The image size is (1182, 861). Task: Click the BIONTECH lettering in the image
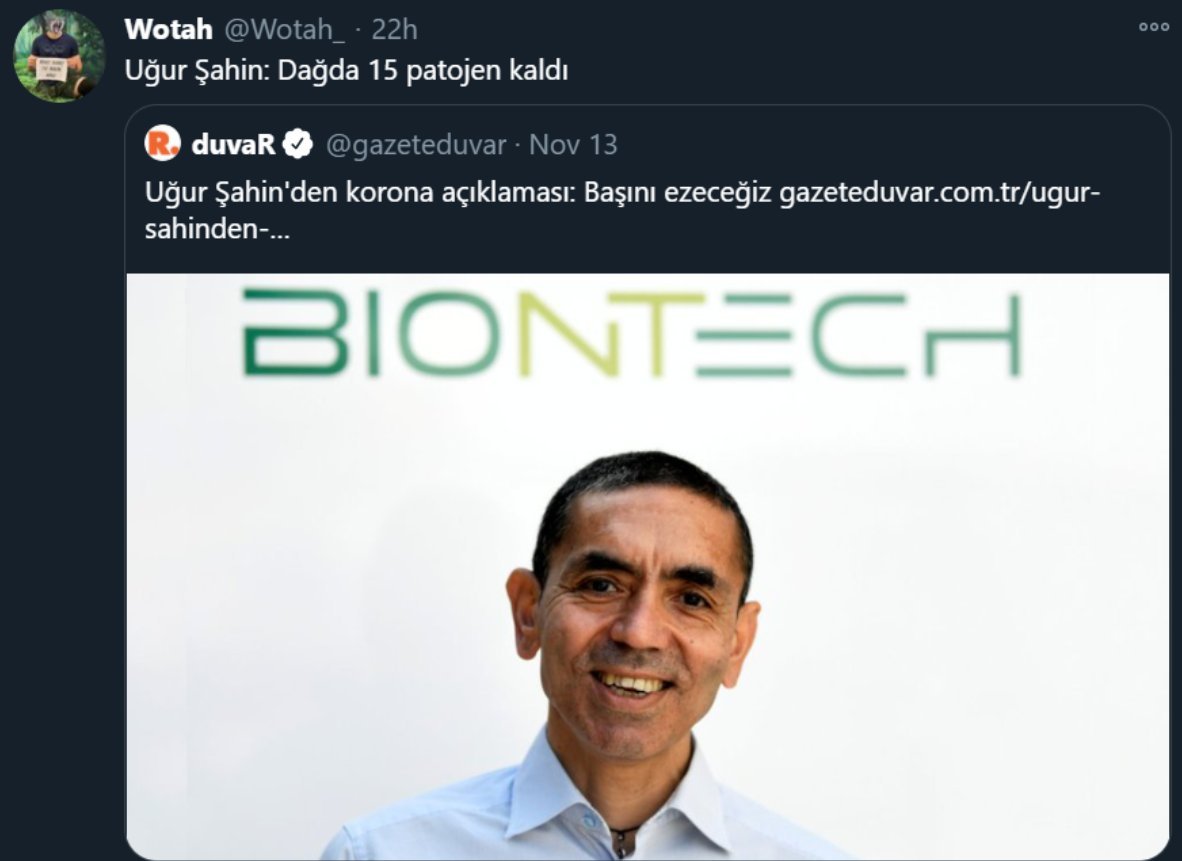coord(632,333)
